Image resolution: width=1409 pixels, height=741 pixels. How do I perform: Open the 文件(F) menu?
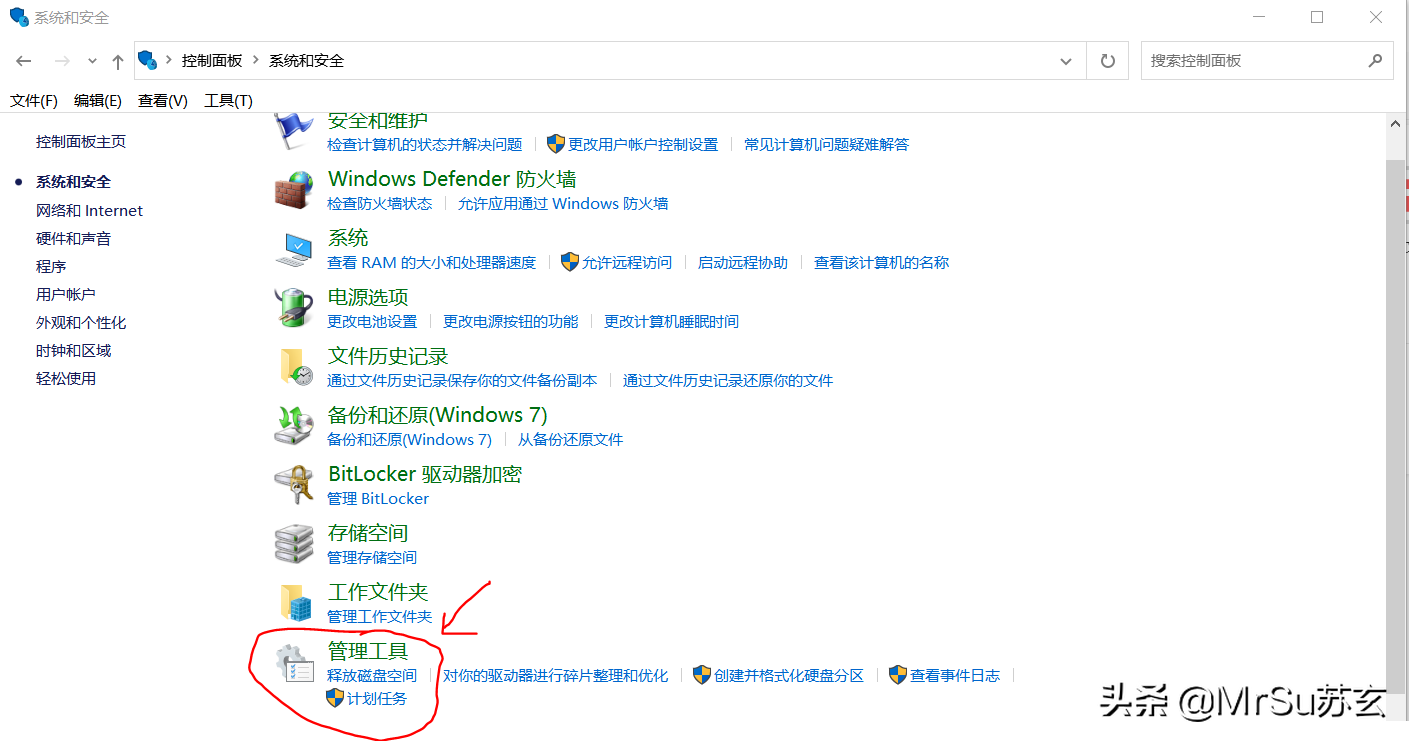pyautogui.click(x=34, y=100)
